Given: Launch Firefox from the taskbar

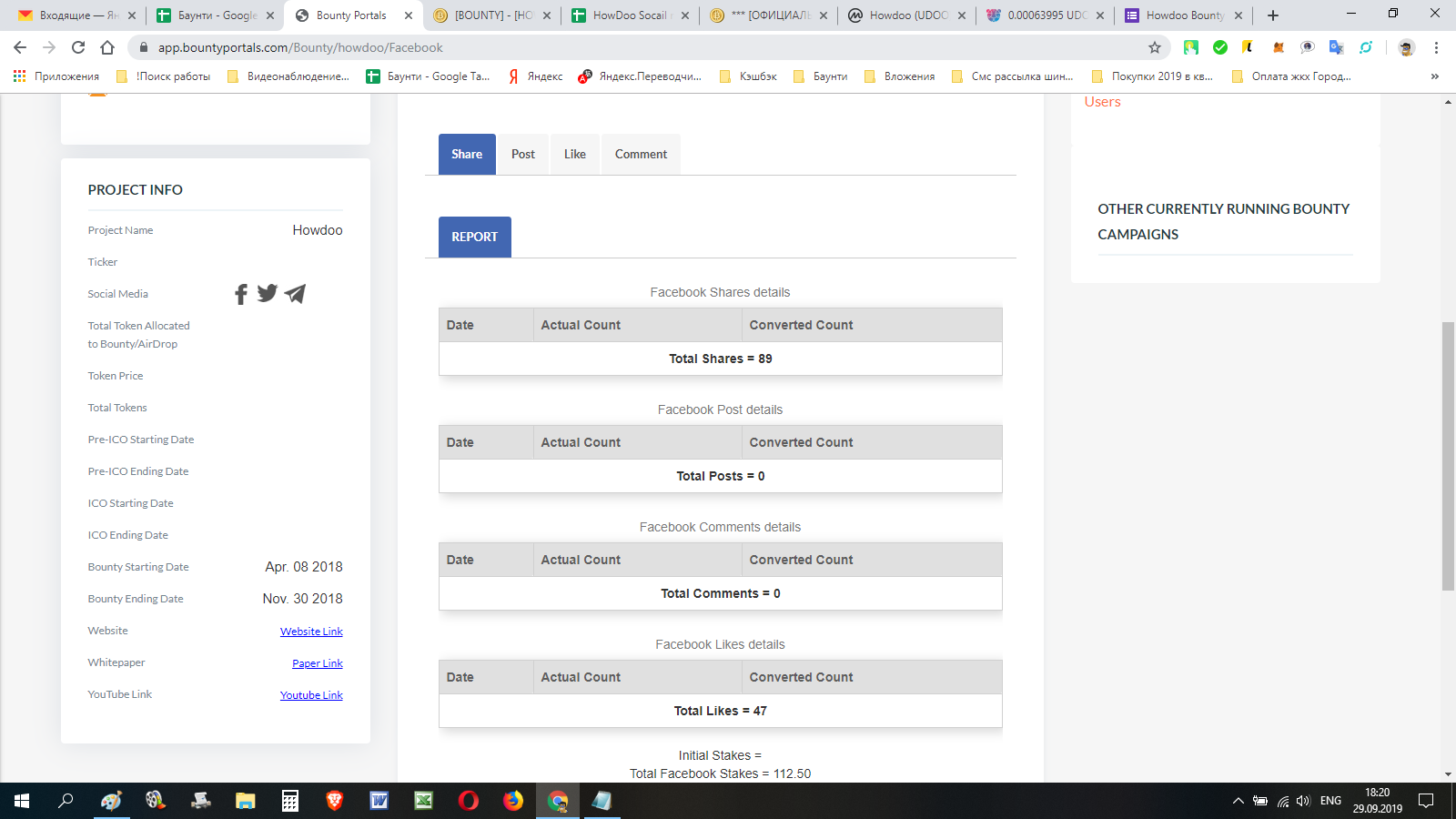Looking at the screenshot, I should tap(513, 801).
